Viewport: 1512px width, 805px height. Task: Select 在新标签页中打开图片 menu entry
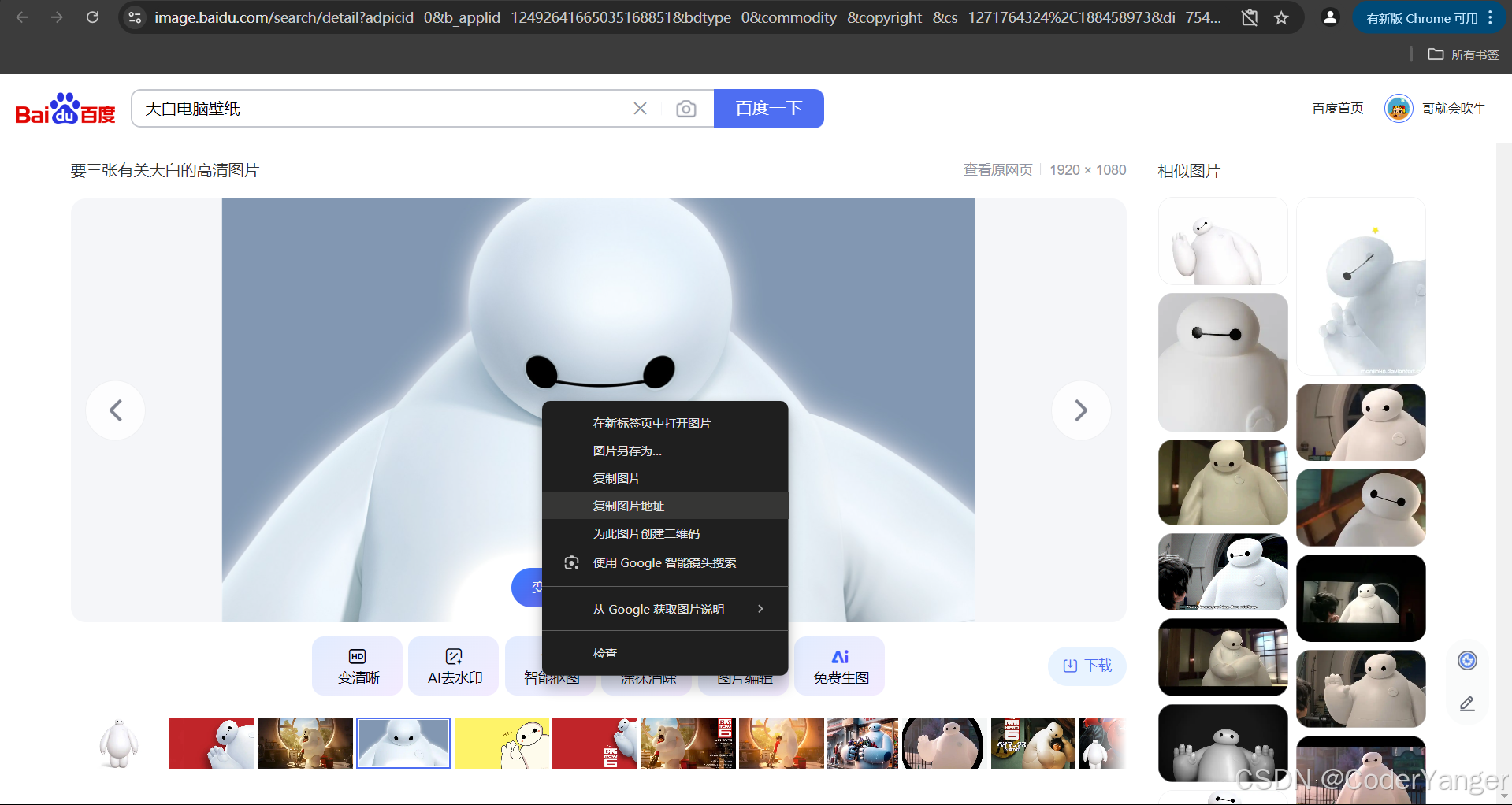click(x=665, y=424)
